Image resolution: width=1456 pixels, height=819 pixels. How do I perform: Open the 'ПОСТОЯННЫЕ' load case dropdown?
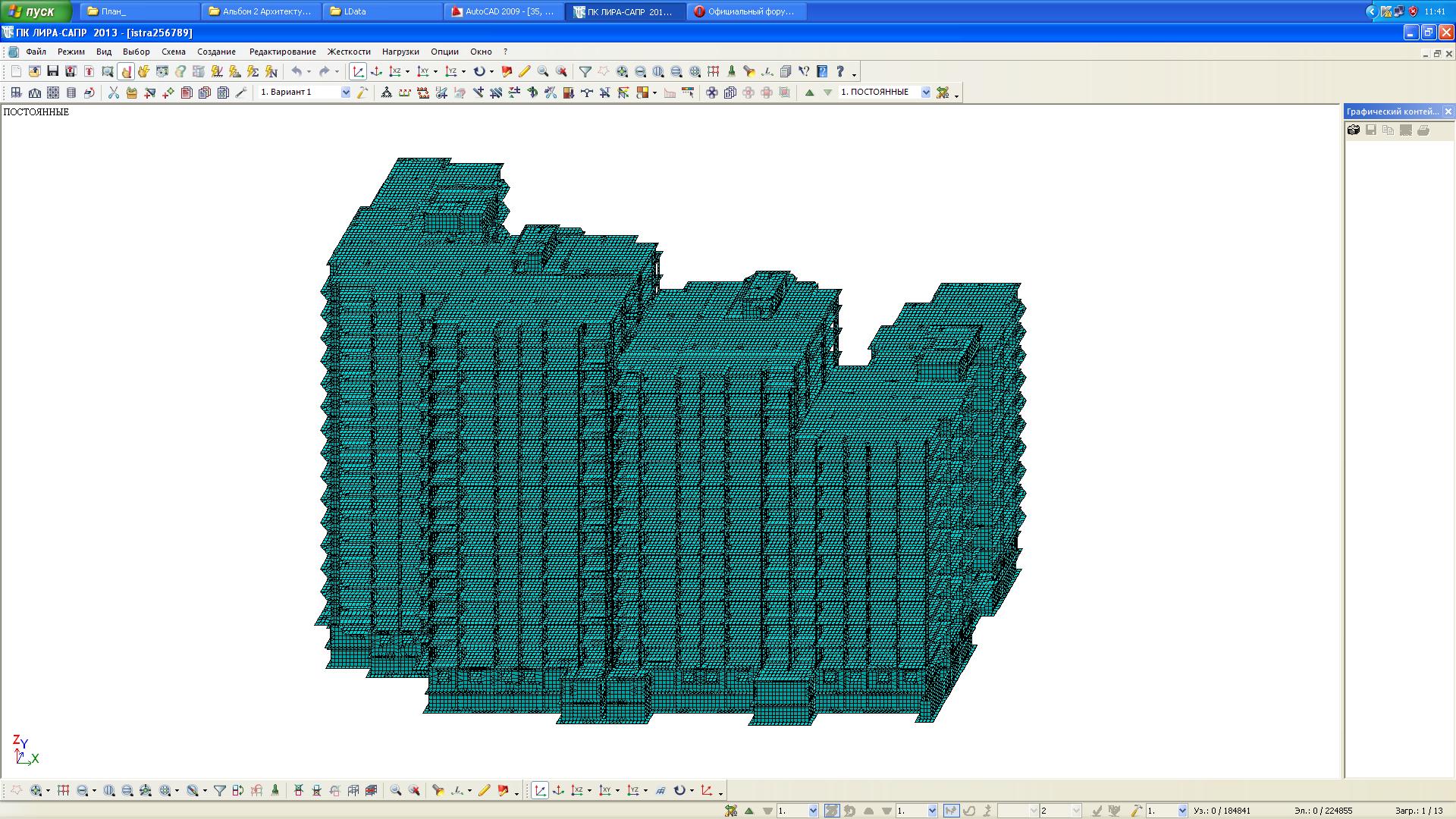[x=925, y=93]
